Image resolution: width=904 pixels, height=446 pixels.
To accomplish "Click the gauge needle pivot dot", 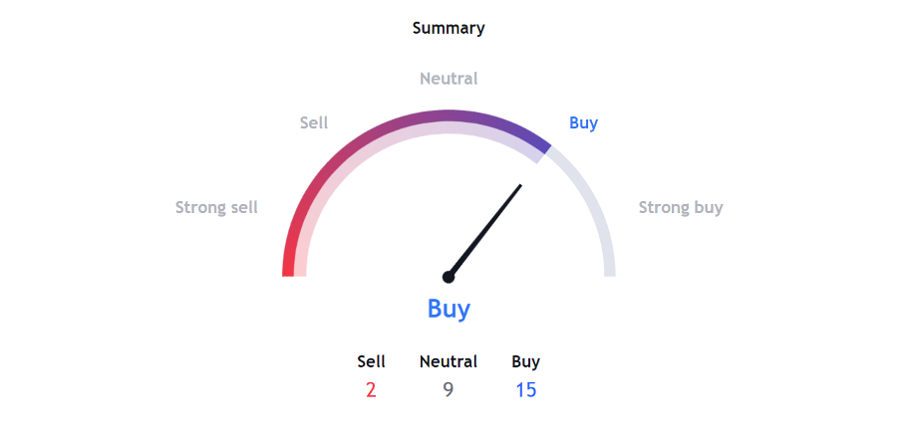I will coord(449,277).
